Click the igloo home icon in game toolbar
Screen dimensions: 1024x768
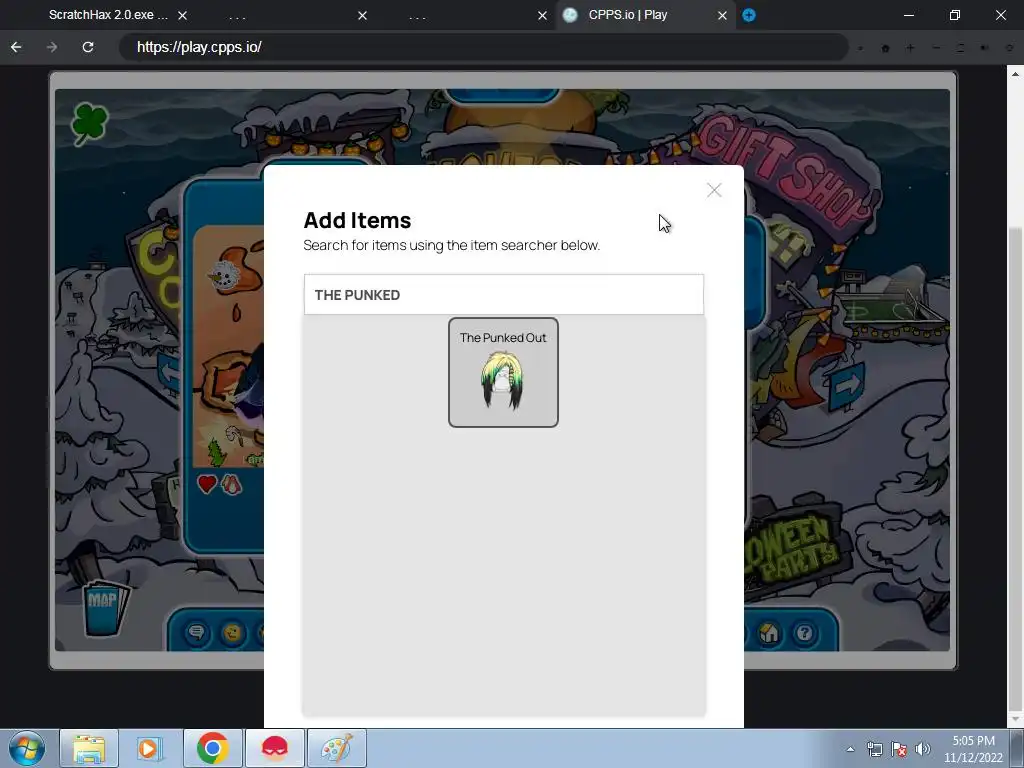coord(769,632)
